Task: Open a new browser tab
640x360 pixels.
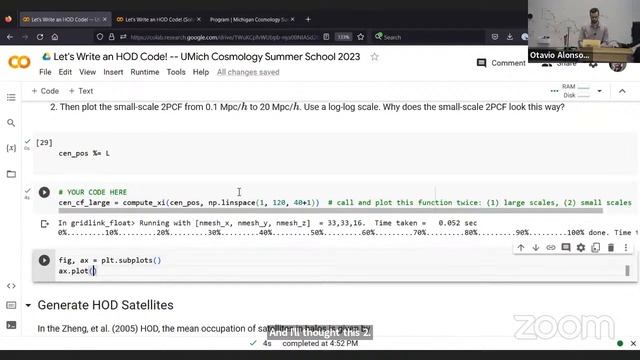Action: click(308, 19)
